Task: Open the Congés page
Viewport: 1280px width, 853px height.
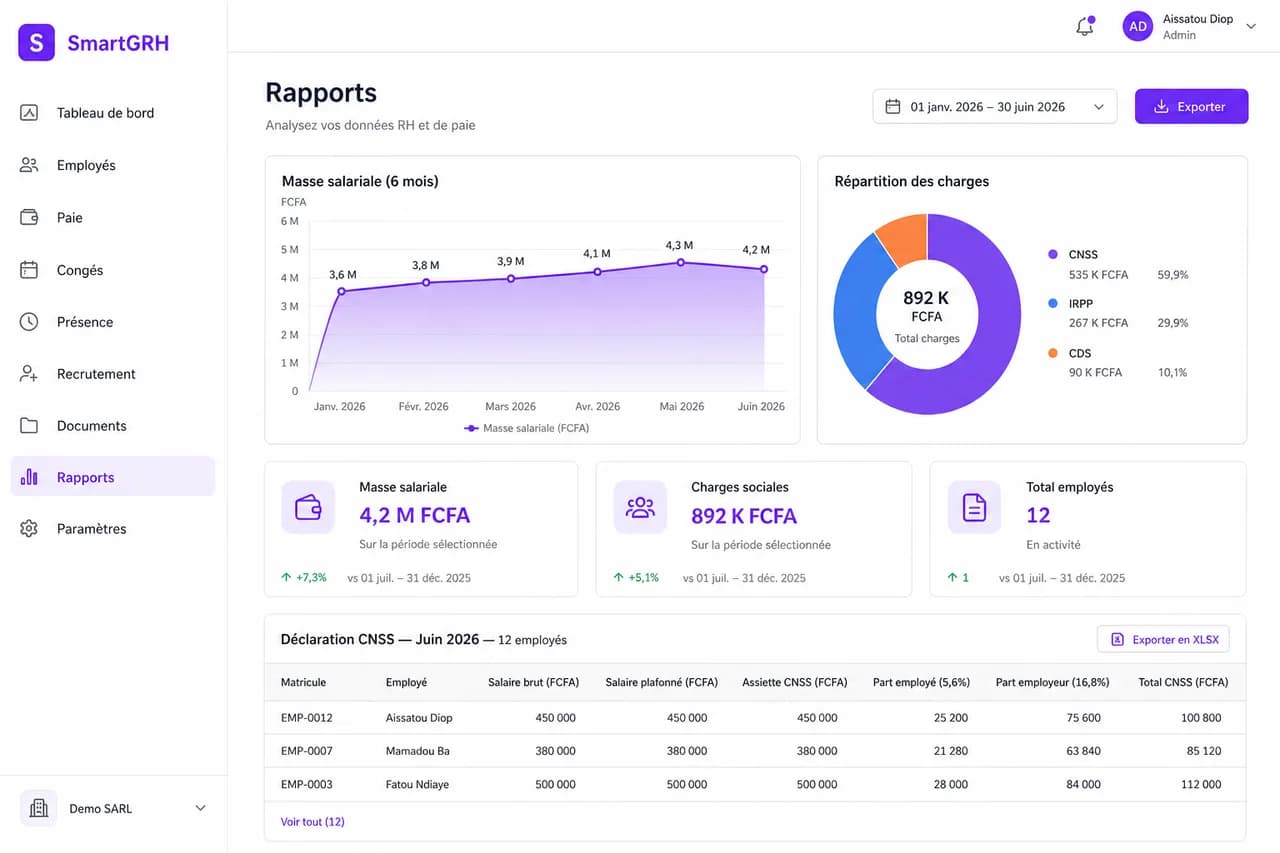Action: pyautogui.click(x=112, y=270)
